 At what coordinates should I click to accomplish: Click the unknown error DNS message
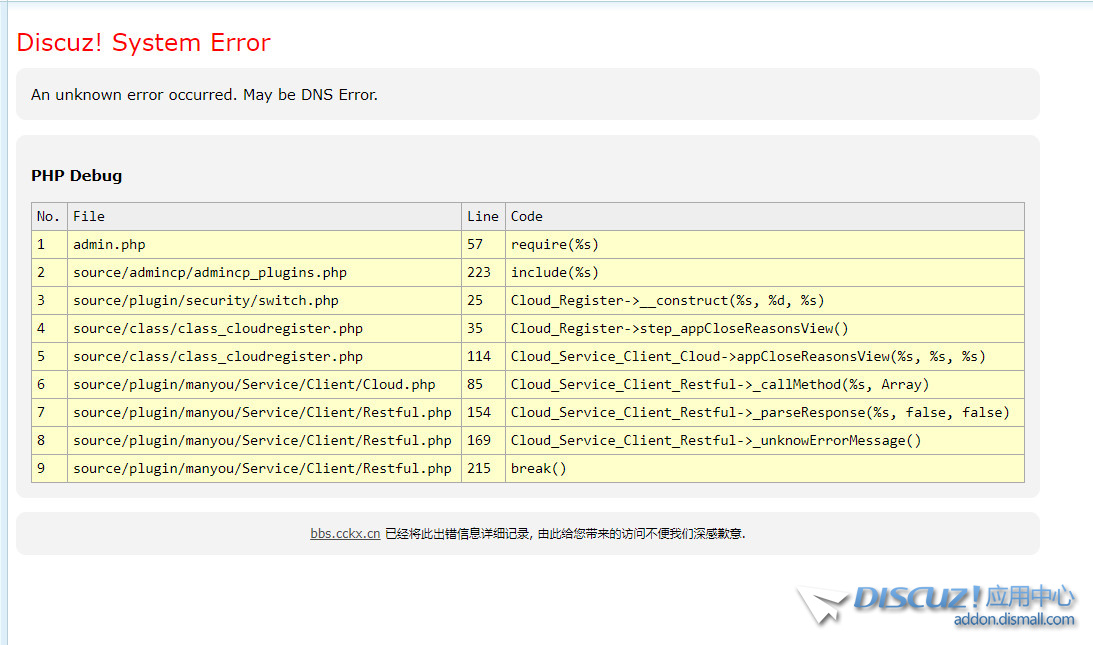click(204, 95)
